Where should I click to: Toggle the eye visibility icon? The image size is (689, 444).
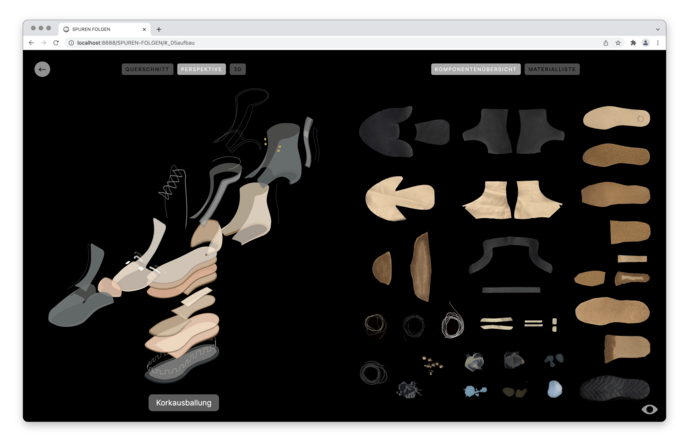pos(649,409)
